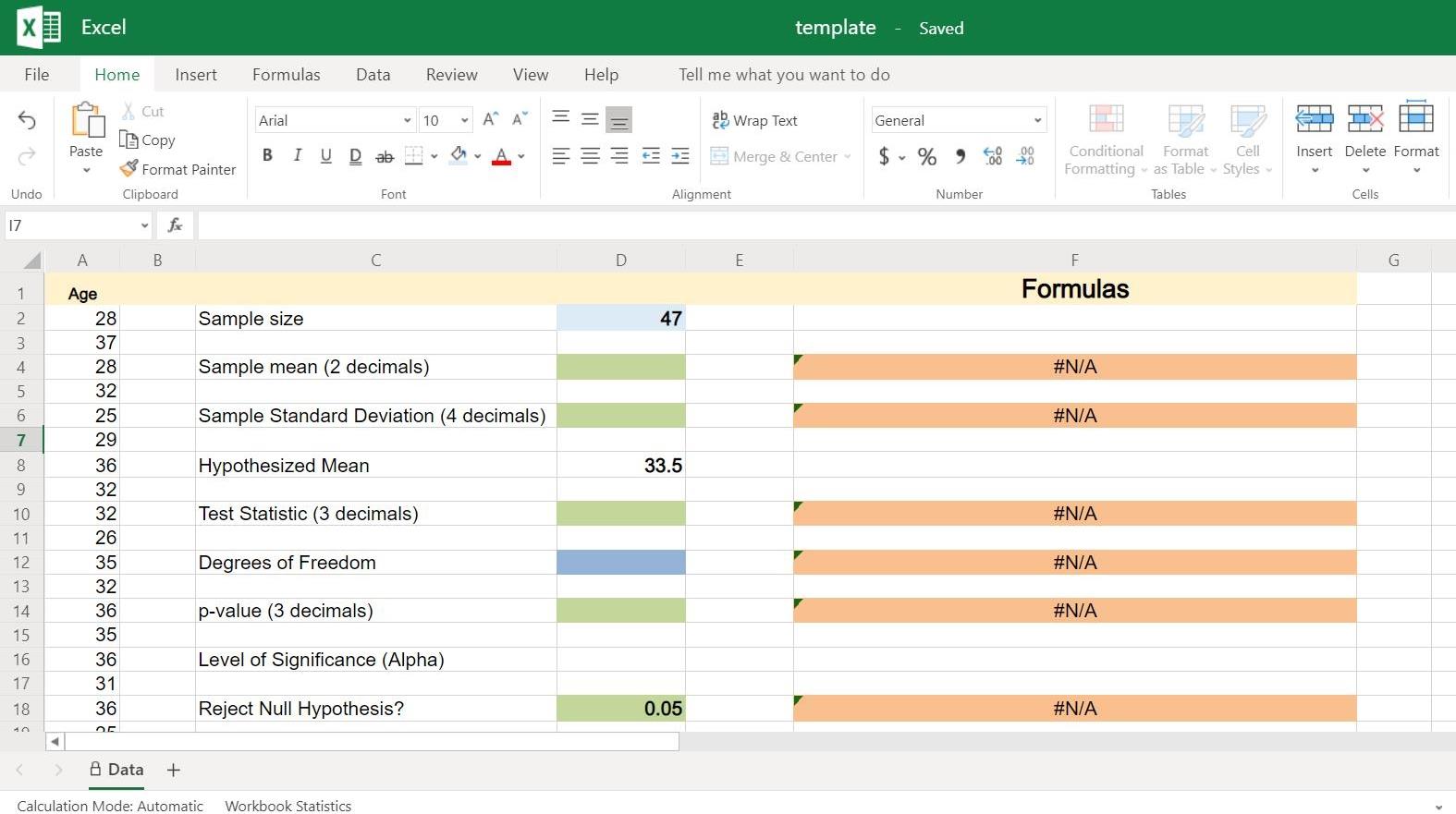
Task: Click Workbook Statistics in status bar
Action: point(288,806)
